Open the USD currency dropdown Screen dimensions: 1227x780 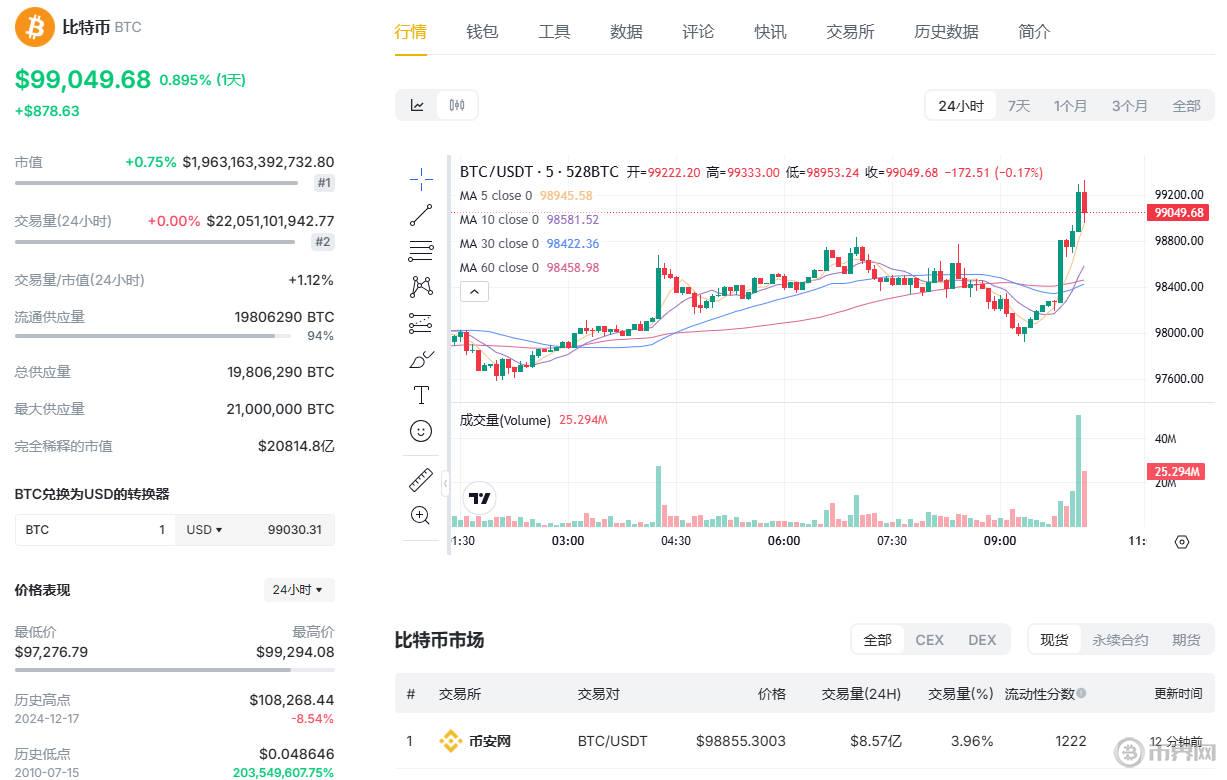(205, 530)
